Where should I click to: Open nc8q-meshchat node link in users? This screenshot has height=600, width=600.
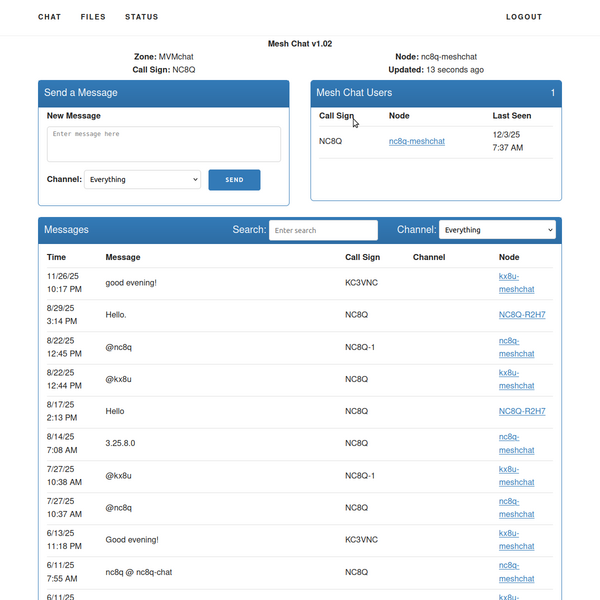coord(417,141)
